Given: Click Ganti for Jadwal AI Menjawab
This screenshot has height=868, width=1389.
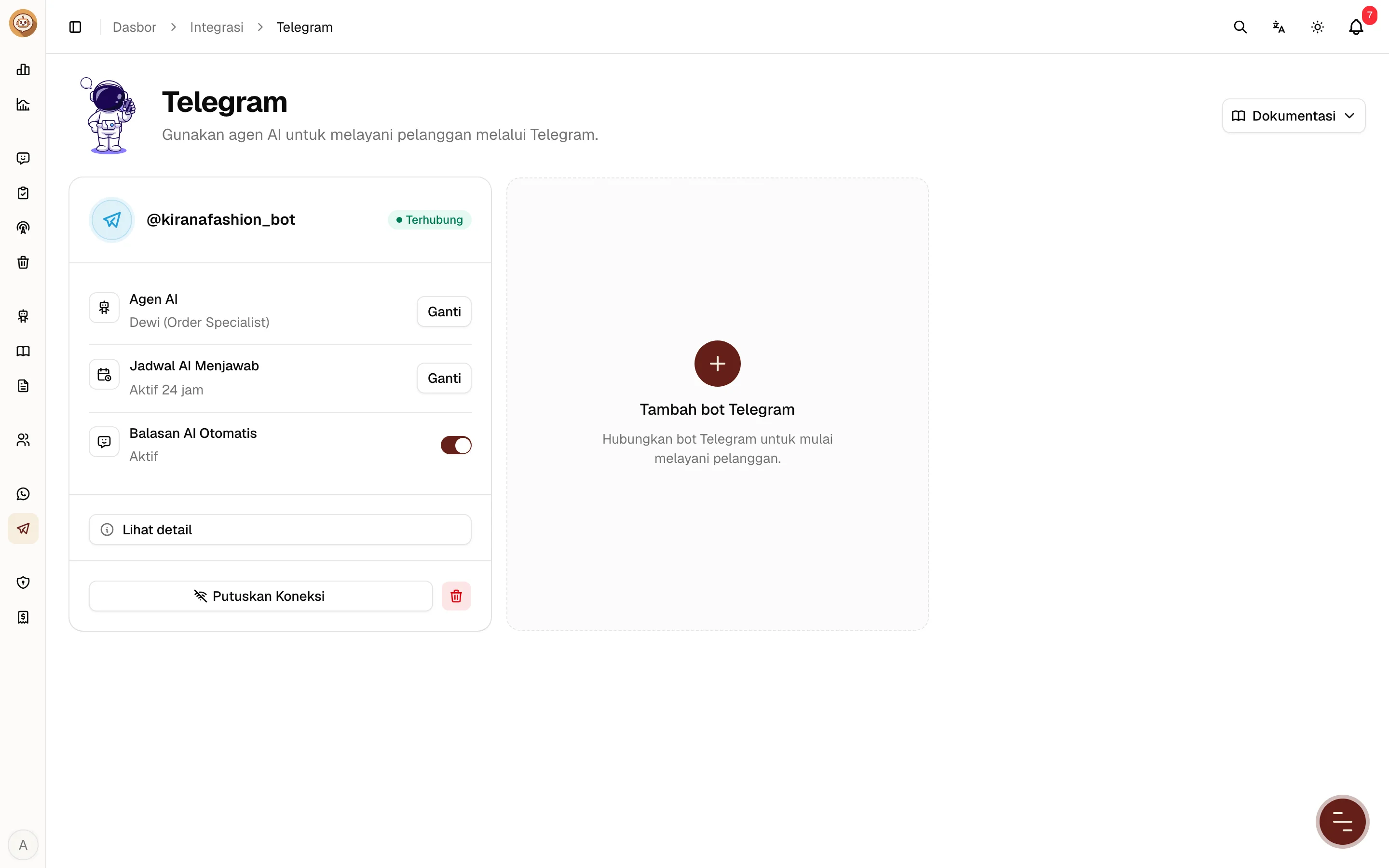Looking at the screenshot, I should 444,379.
